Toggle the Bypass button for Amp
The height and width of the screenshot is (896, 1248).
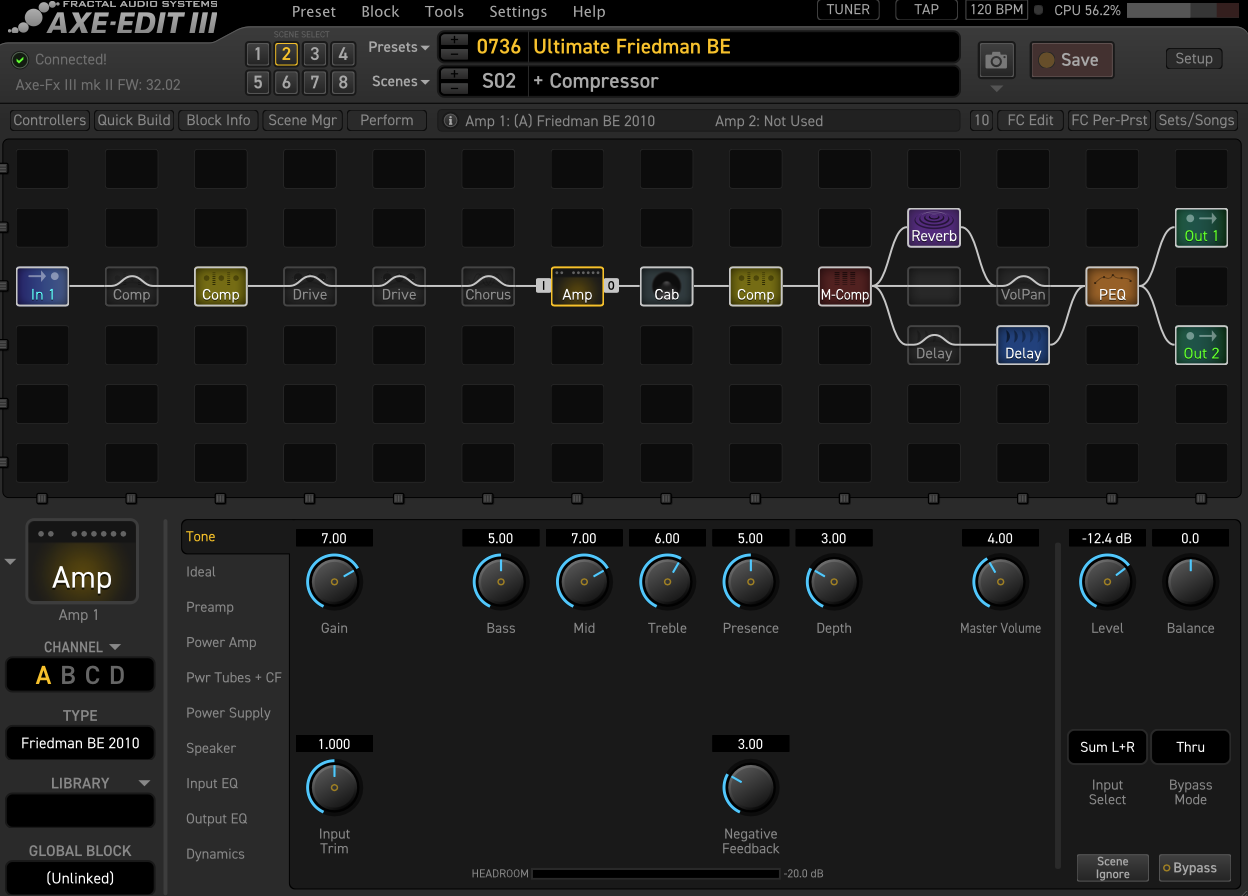click(x=1193, y=868)
